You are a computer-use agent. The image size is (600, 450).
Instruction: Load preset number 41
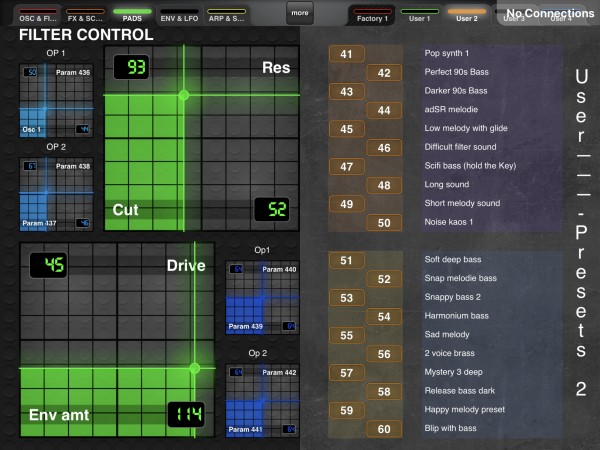click(347, 54)
